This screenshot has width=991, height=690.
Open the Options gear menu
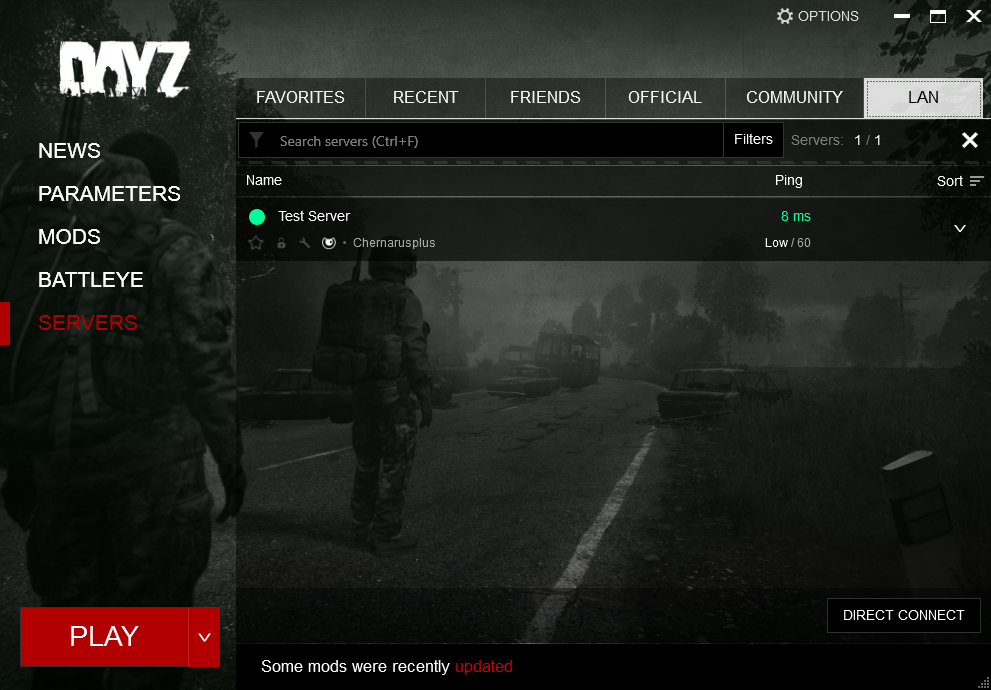(x=817, y=16)
